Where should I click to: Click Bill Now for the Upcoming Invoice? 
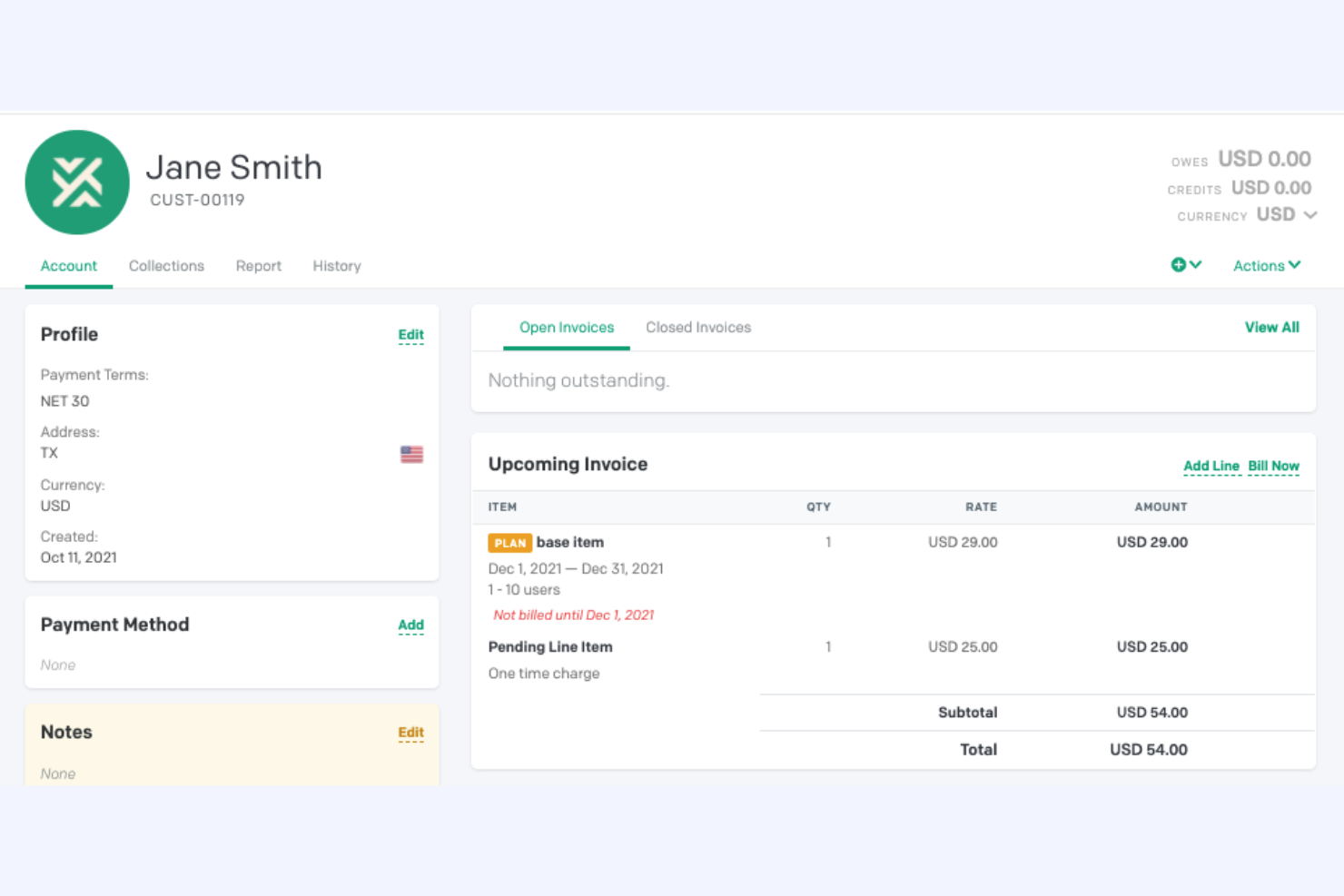pos(1273,465)
